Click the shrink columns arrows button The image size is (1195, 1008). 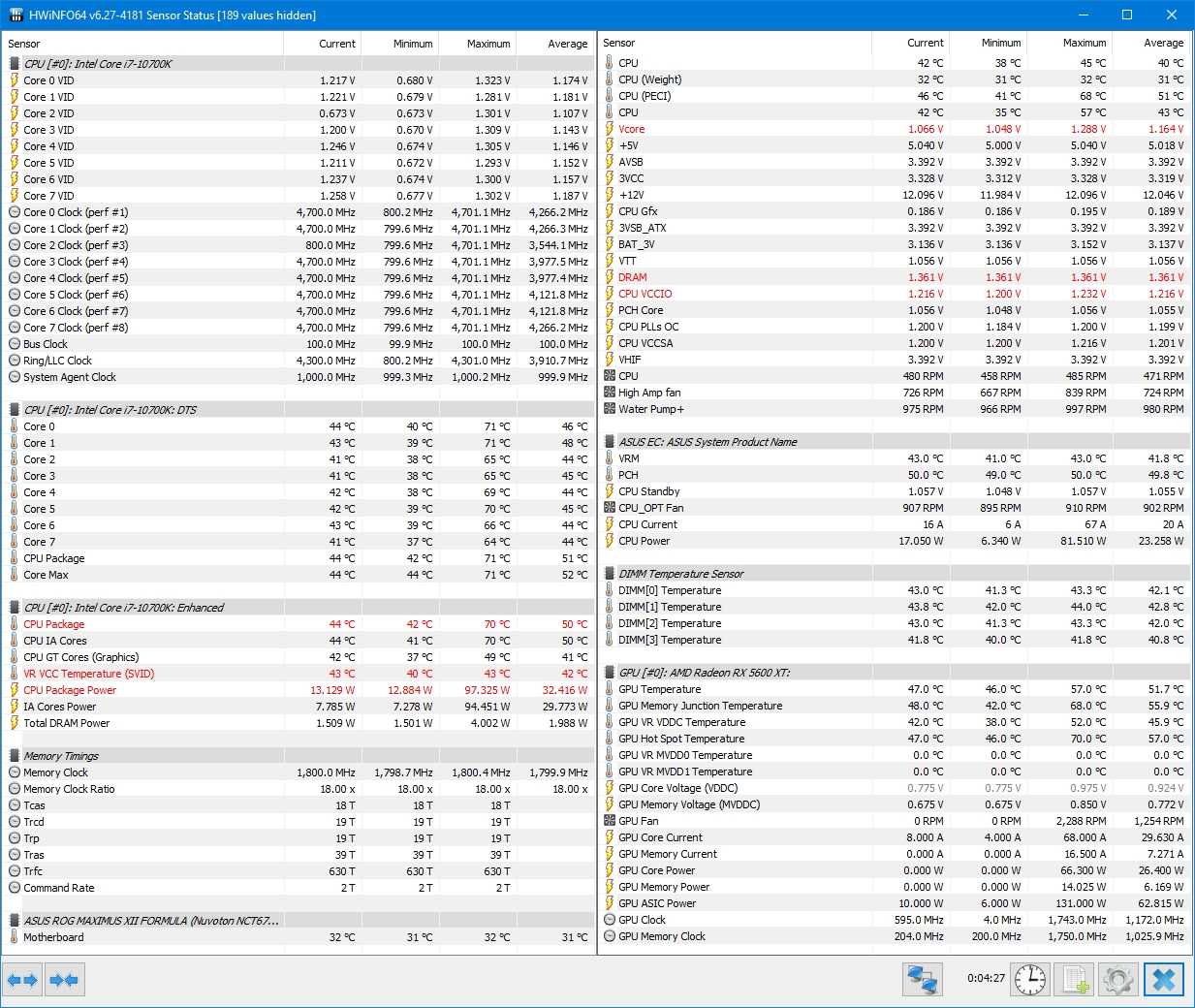pos(64,980)
